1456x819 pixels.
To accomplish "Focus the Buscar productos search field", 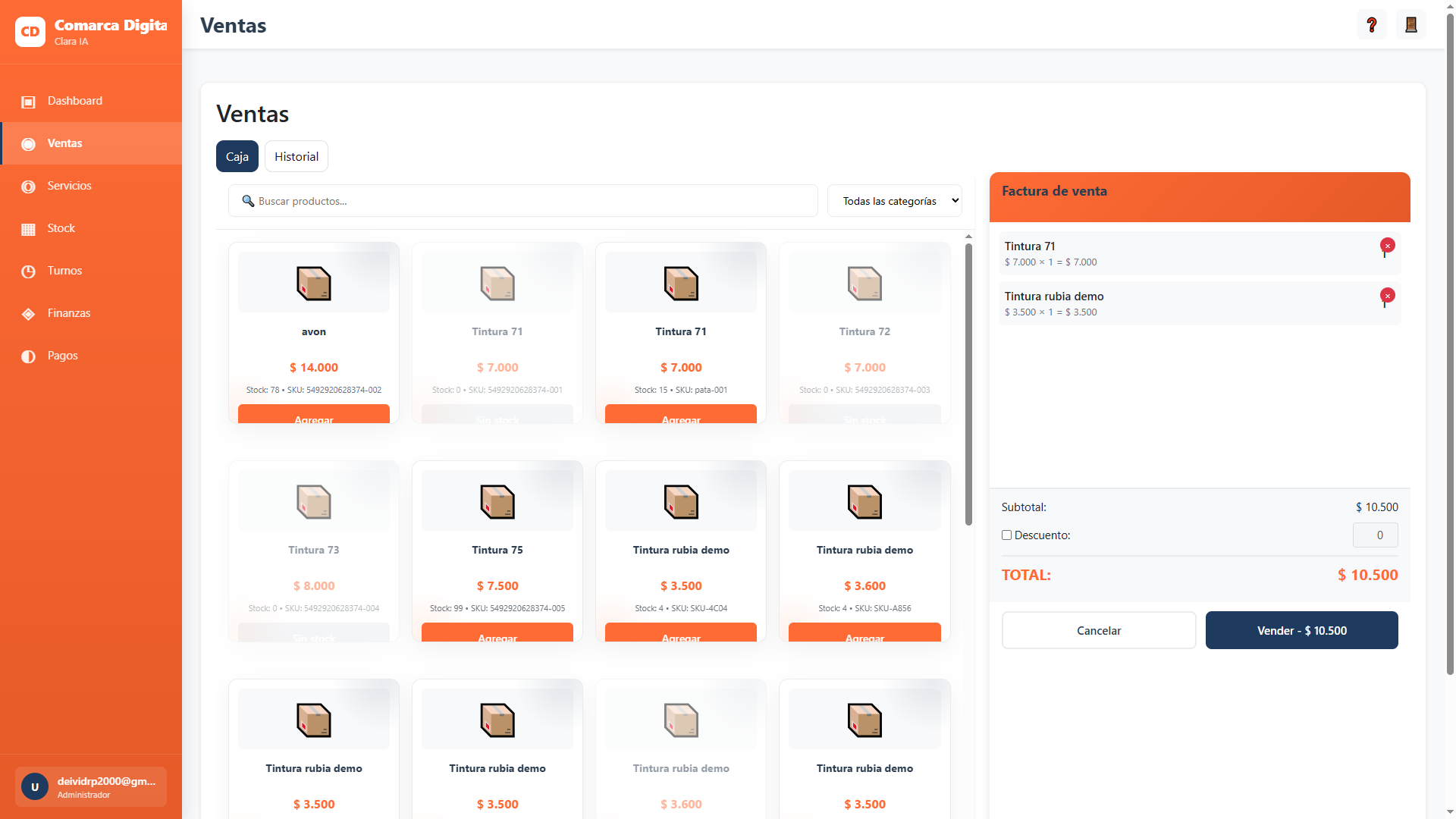I will [523, 201].
